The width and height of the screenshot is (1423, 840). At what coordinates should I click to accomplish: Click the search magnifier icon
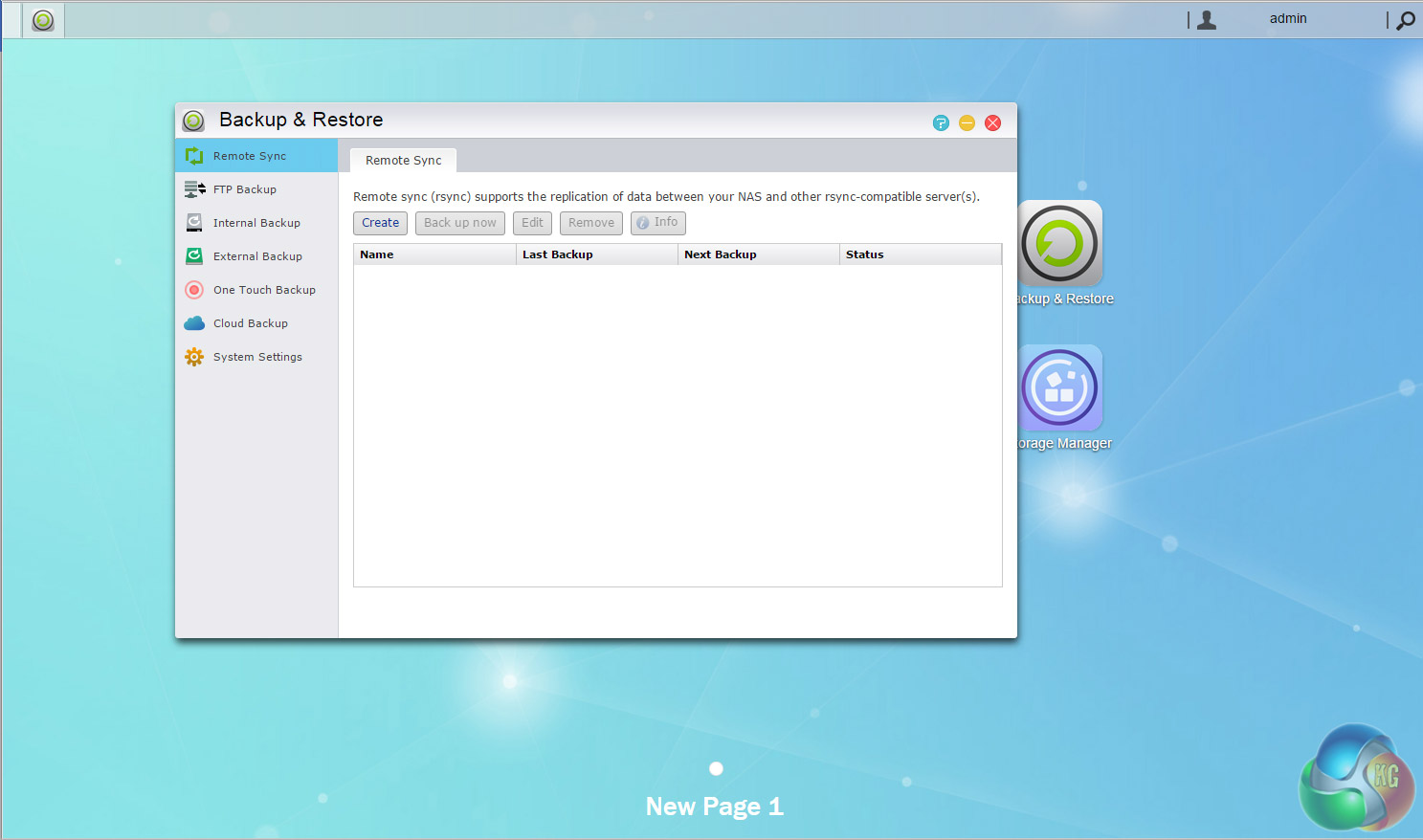coord(1405,20)
